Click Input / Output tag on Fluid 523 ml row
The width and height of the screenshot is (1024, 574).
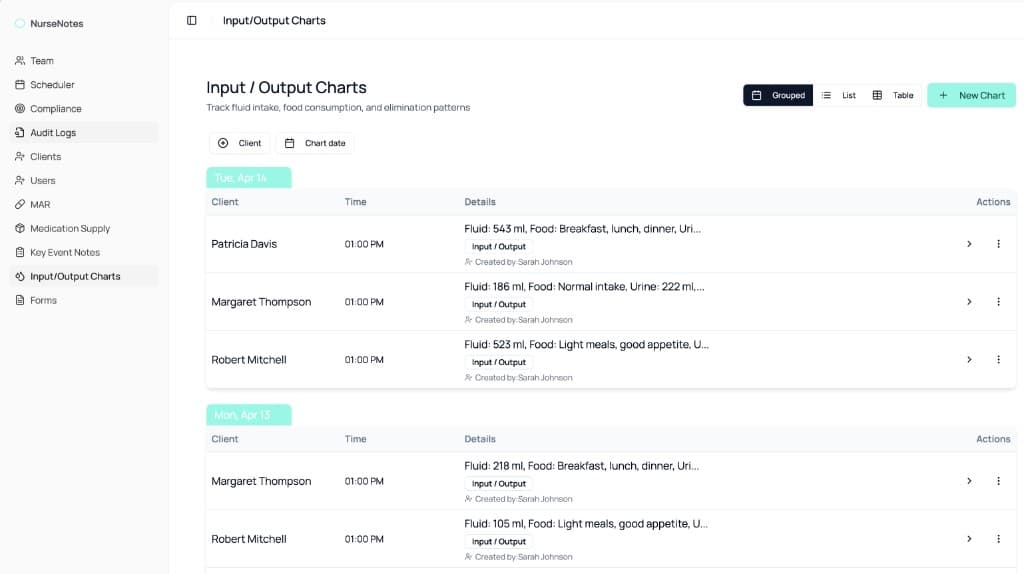pos(498,362)
